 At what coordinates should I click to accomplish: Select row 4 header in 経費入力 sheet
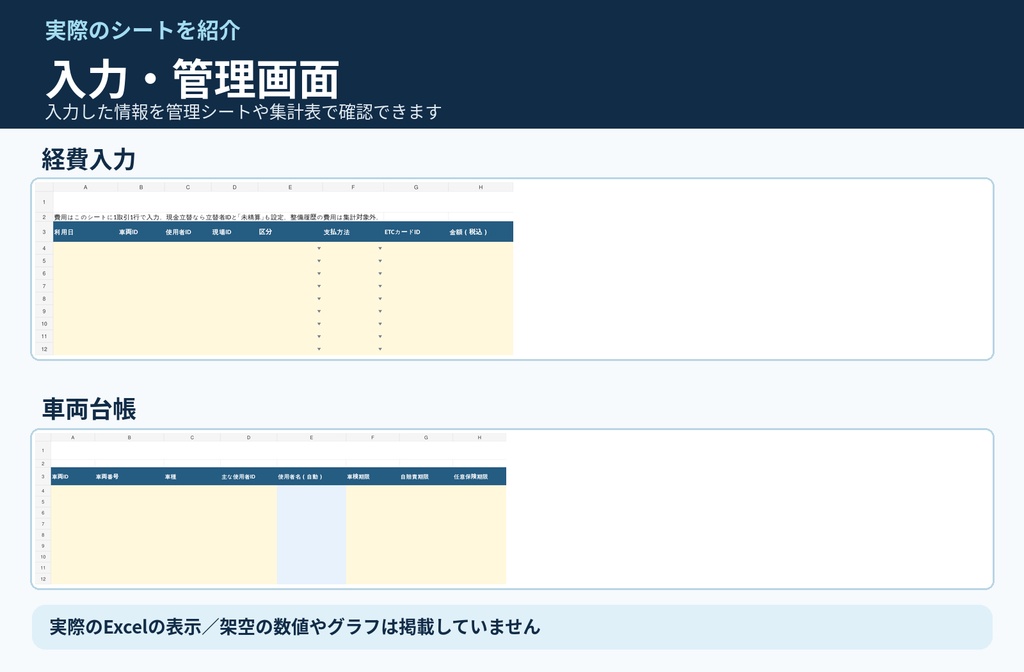click(44, 248)
